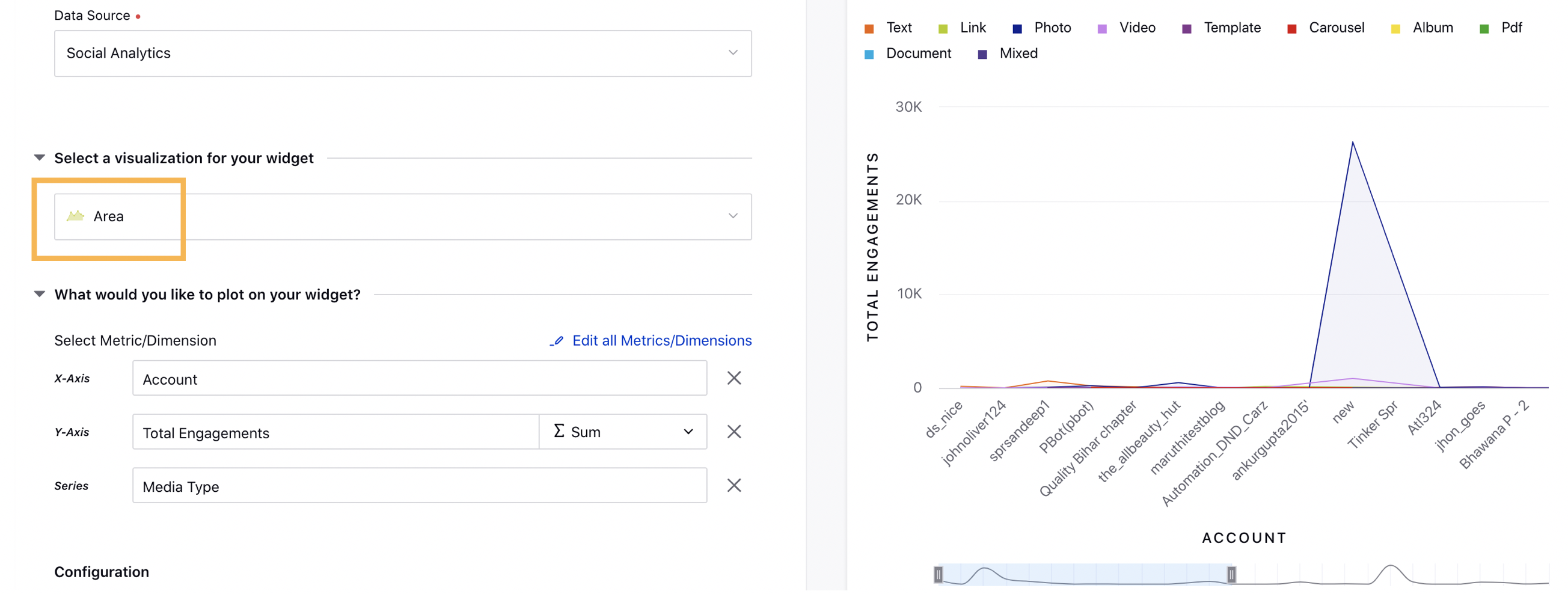Screen dimensions: 1568x594
Task: Toggle the Mixed legend series
Action: pos(1008,54)
